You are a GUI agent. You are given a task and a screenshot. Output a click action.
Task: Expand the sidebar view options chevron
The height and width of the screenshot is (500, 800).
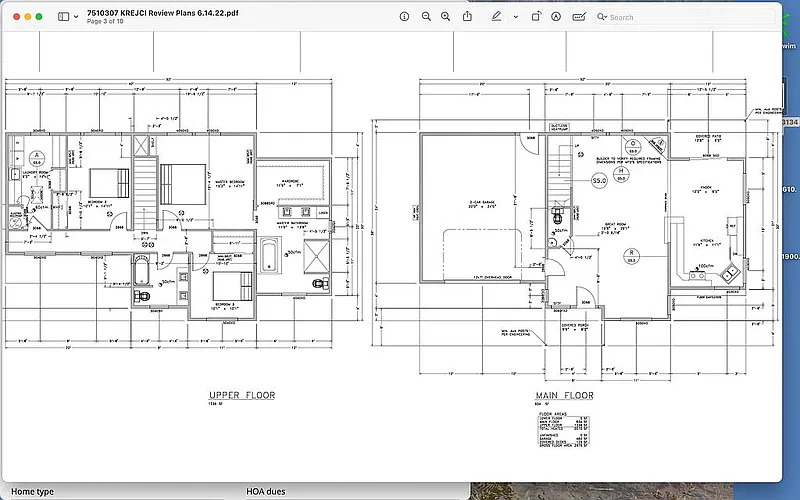(x=76, y=17)
